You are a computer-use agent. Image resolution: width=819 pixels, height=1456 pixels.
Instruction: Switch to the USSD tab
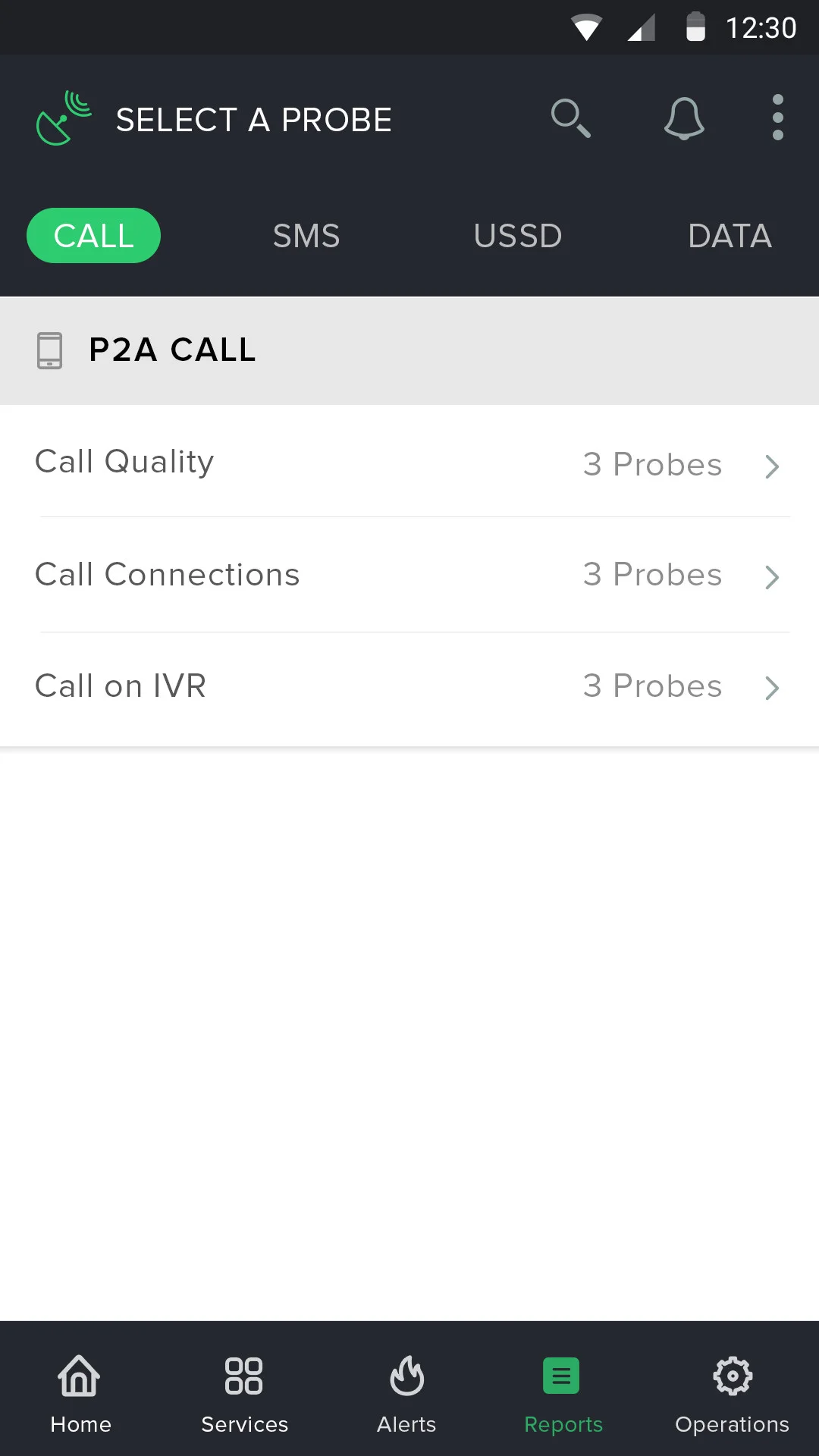point(518,236)
